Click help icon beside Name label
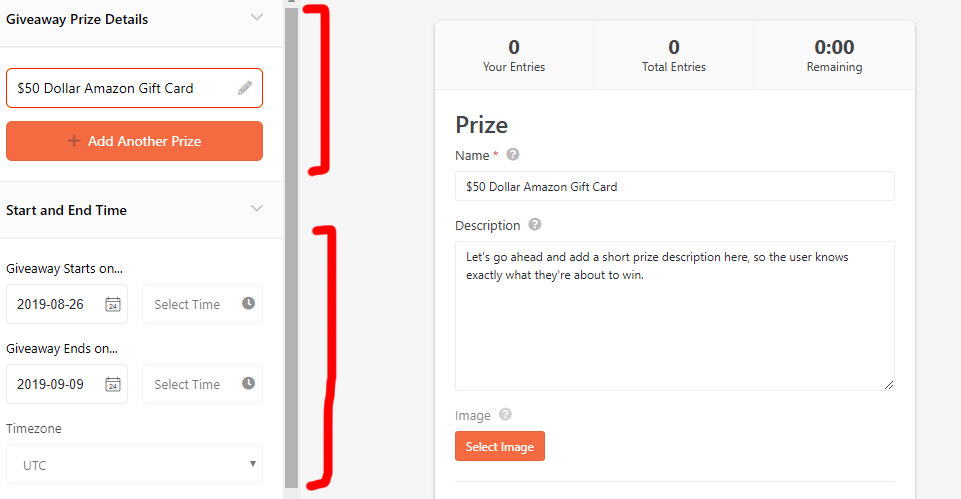The height and width of the screenshot is (499, 961). 513,155
